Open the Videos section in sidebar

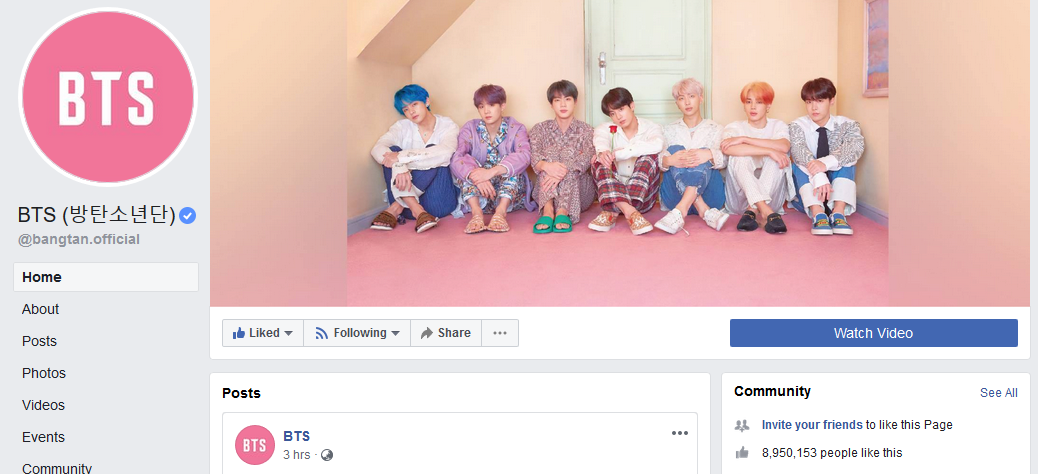point(43,405)
